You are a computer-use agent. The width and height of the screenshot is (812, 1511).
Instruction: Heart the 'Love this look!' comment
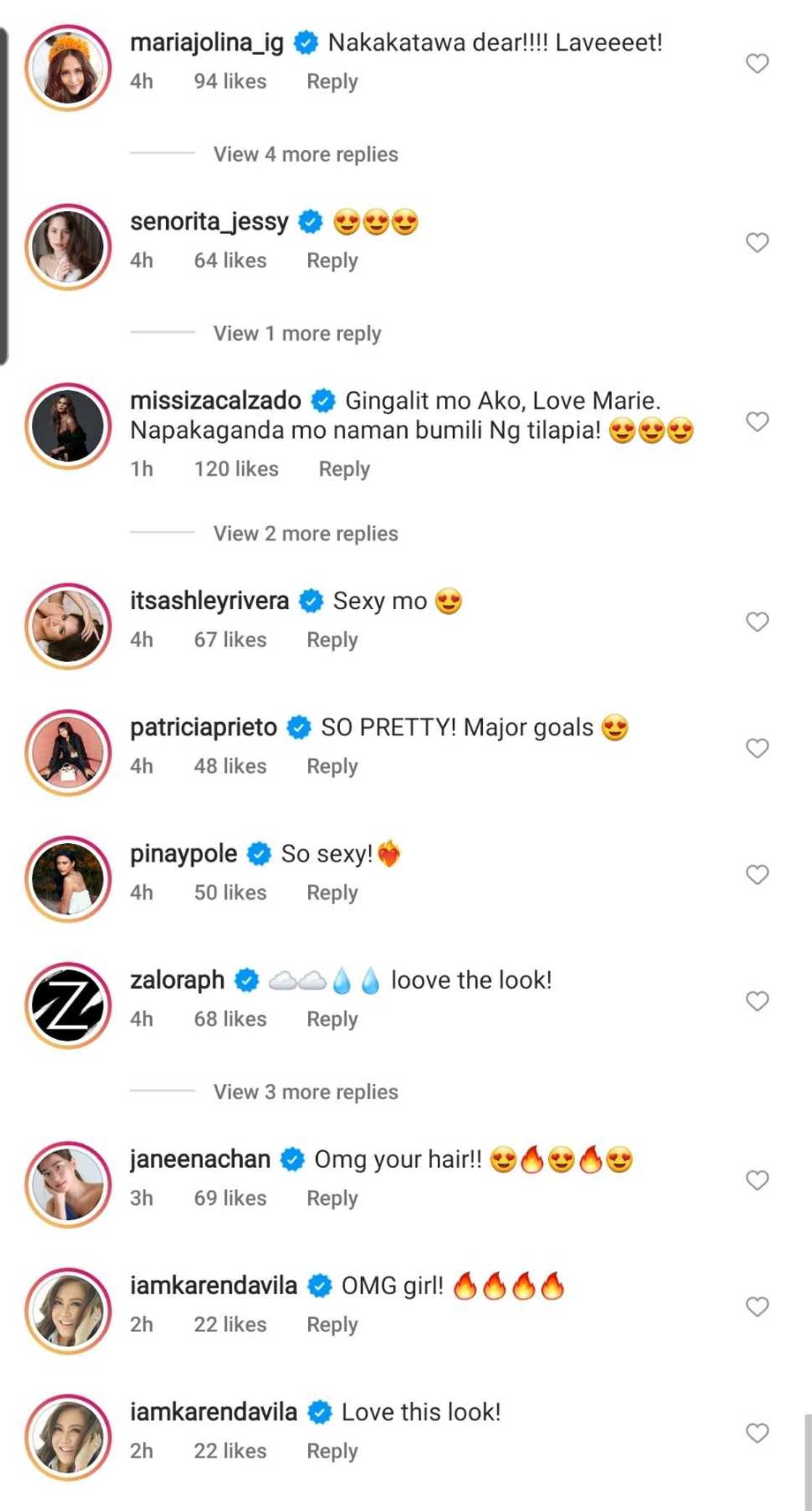[757, 1433]
